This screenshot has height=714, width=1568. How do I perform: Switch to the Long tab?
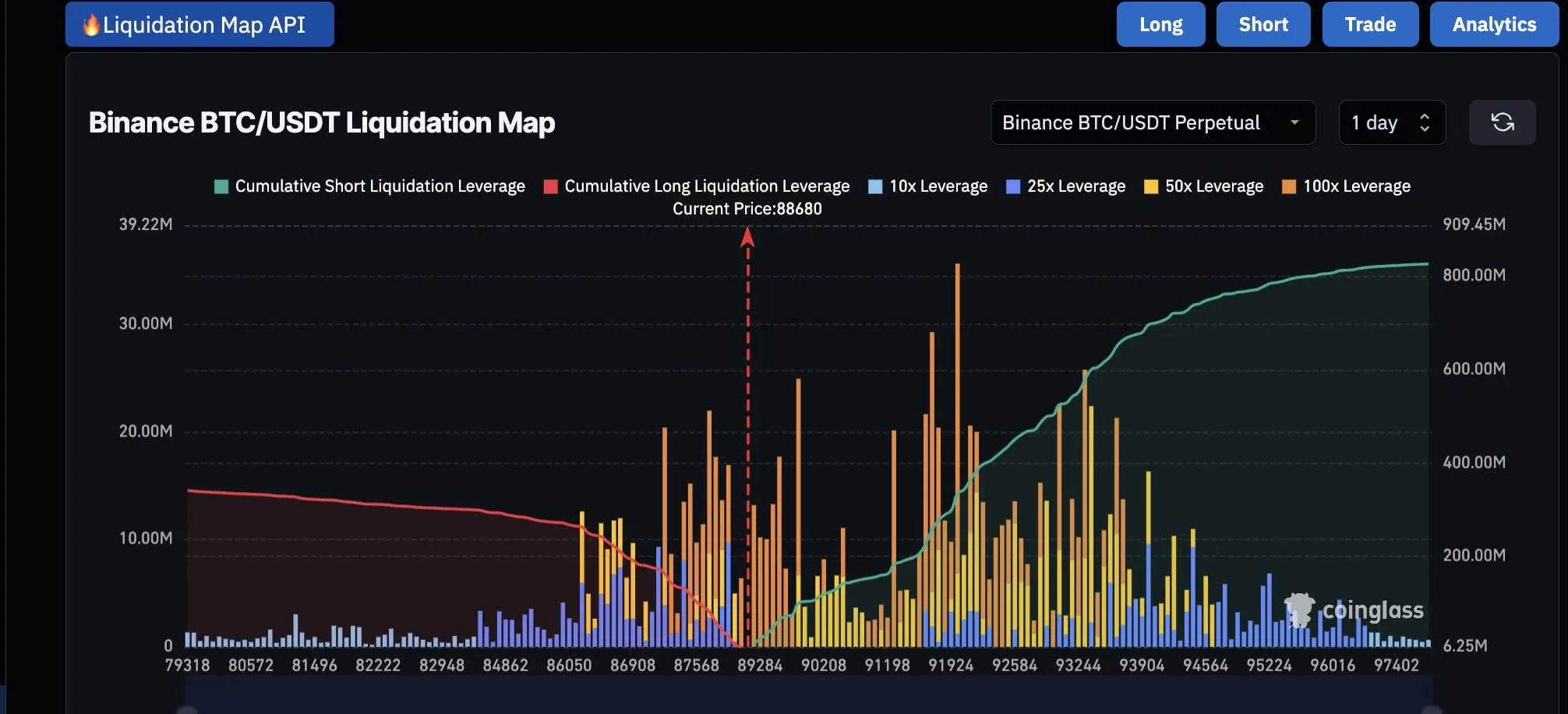(x=1160, y=25)
